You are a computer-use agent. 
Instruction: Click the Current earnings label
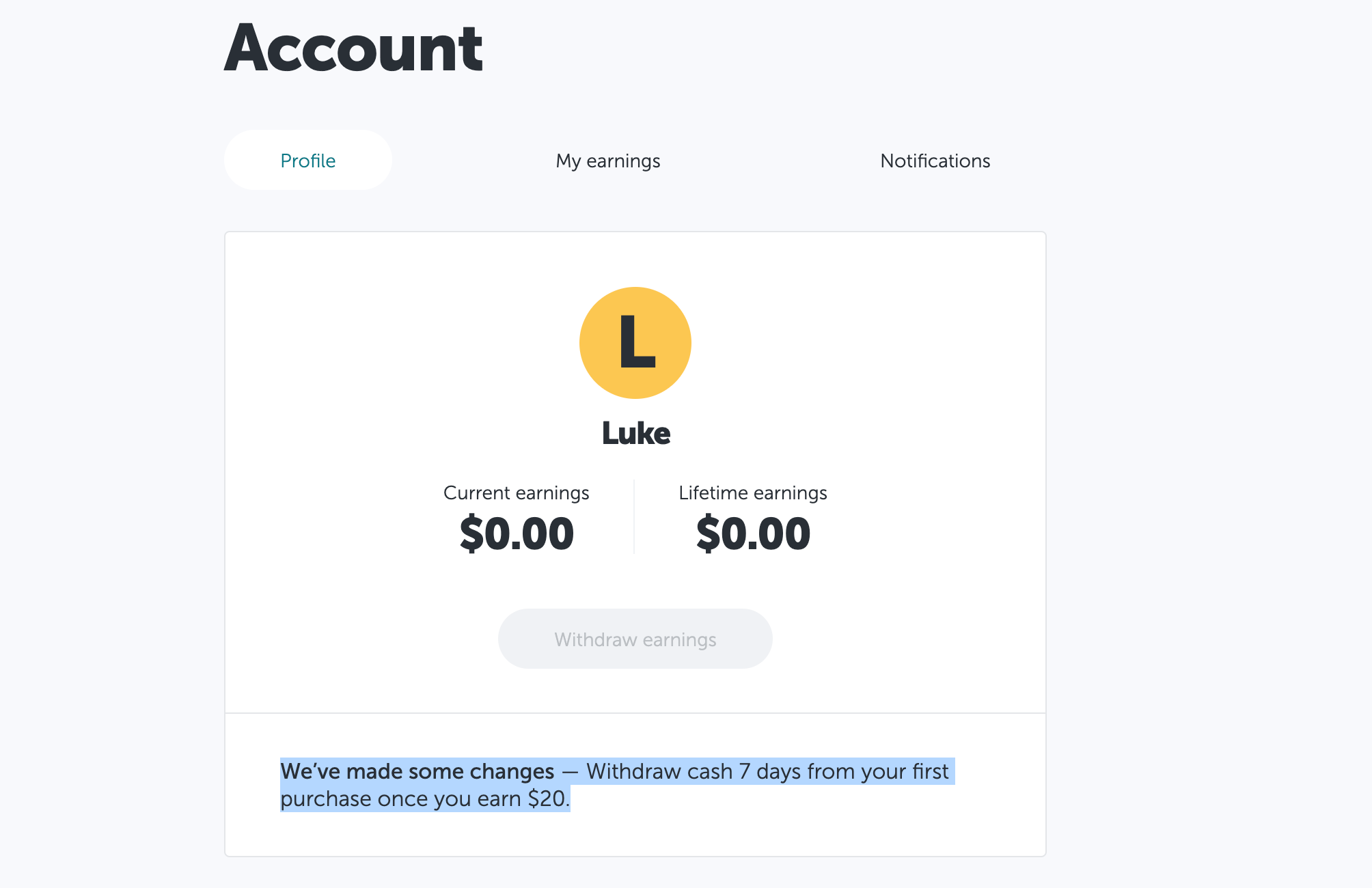pos(517,493)
